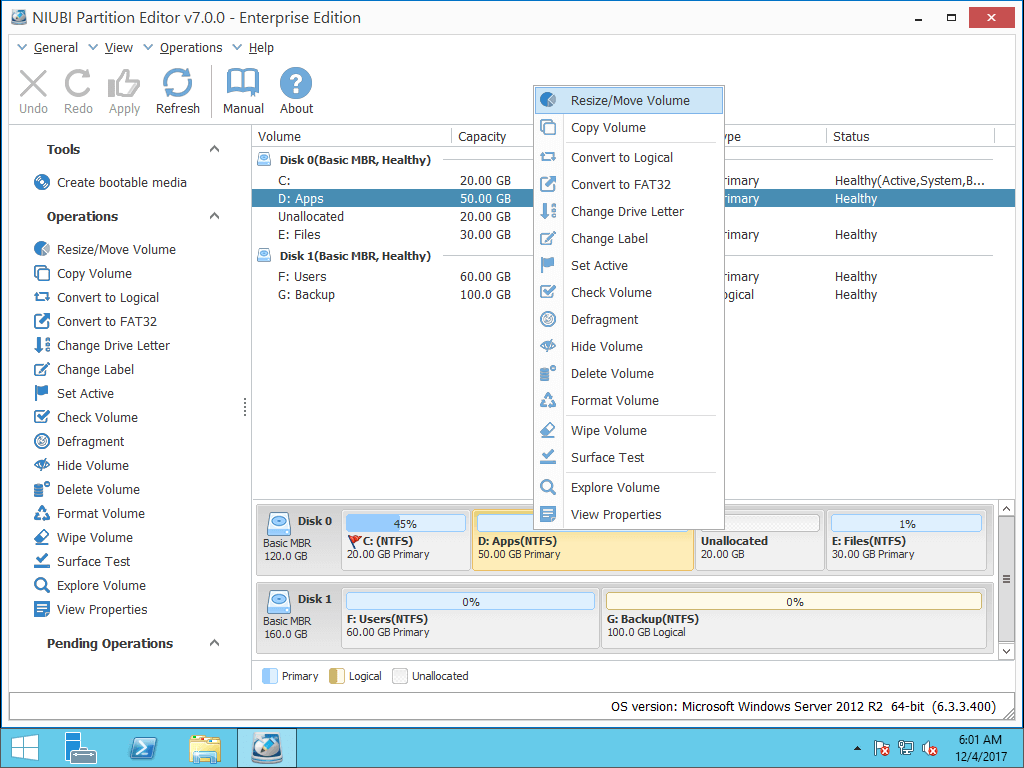This screenshot has height=768, width=1024.
Task: Select Set Active in left sidebar
Action: point(74,393)
